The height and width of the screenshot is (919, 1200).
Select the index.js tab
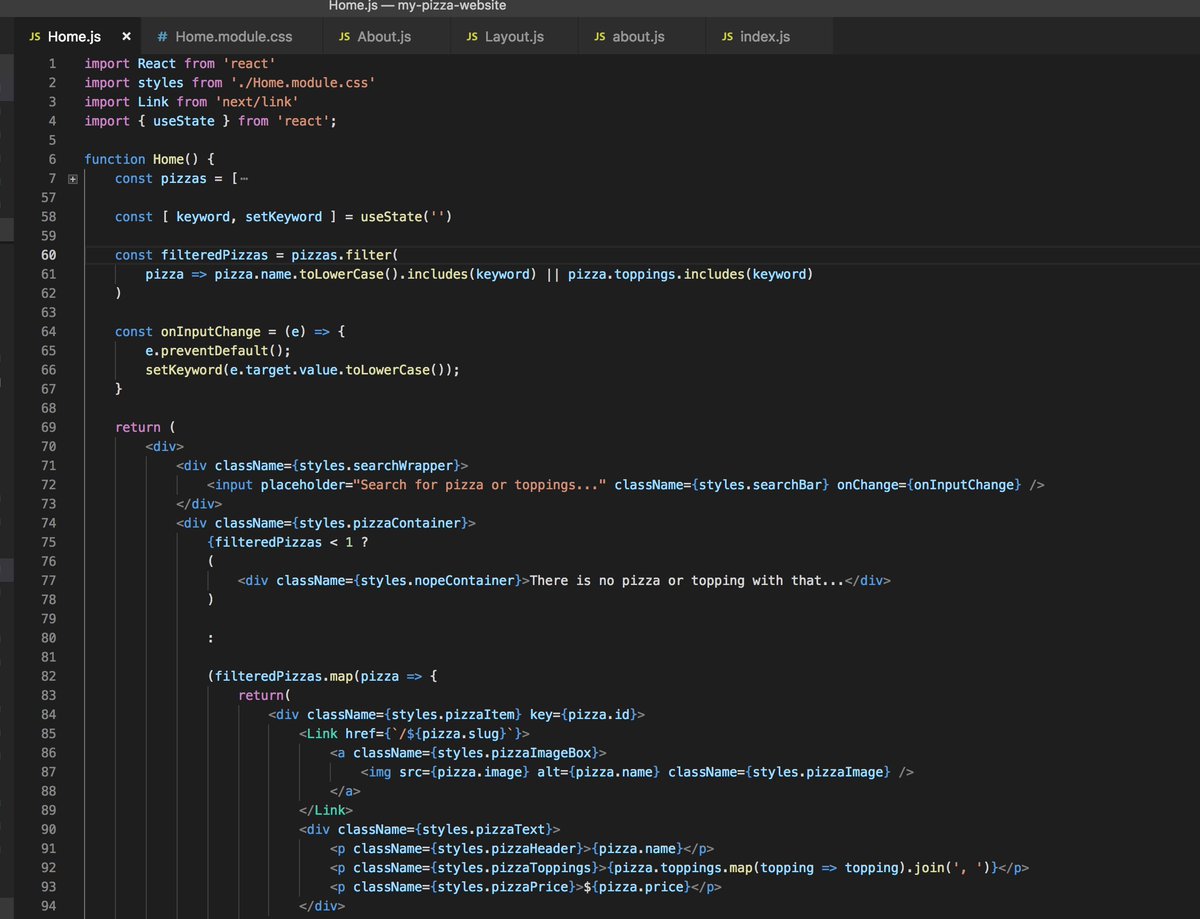755,37
